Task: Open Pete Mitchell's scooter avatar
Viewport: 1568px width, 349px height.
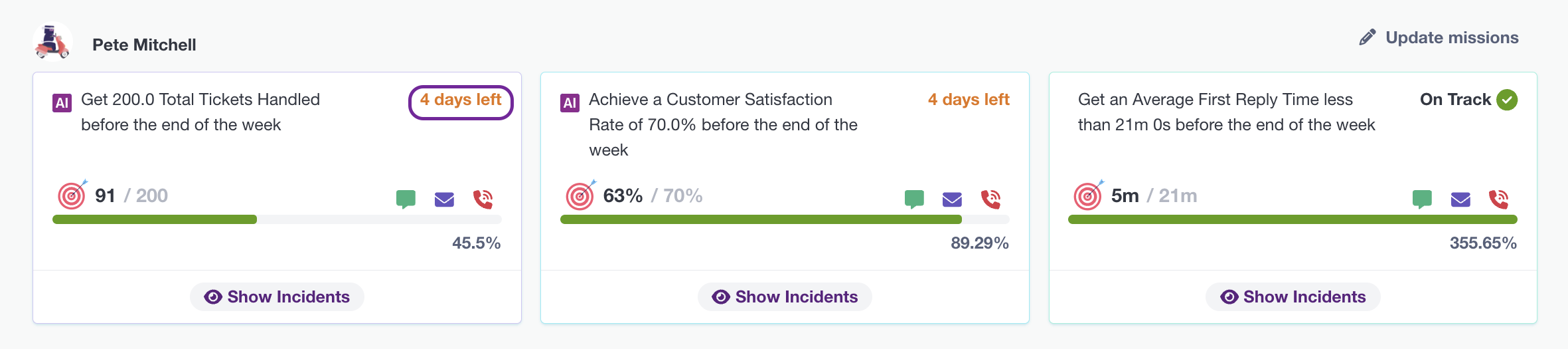Action: pyautogui.click(x=52, y=41)
